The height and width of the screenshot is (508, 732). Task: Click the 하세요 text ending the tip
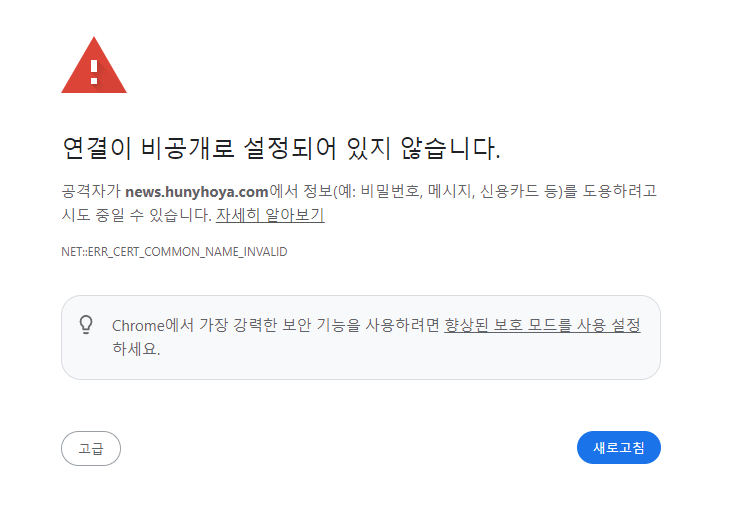[x=136, y=349]
